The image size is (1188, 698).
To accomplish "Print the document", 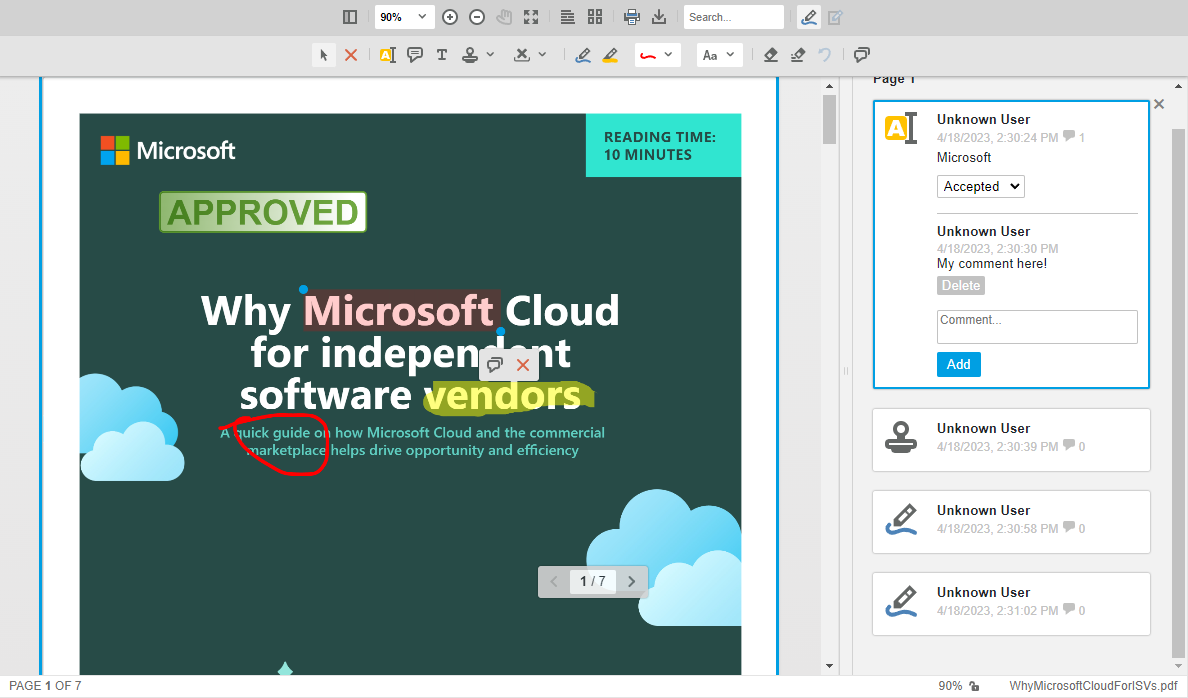I will pyautogui.click(x=631, y=17).
